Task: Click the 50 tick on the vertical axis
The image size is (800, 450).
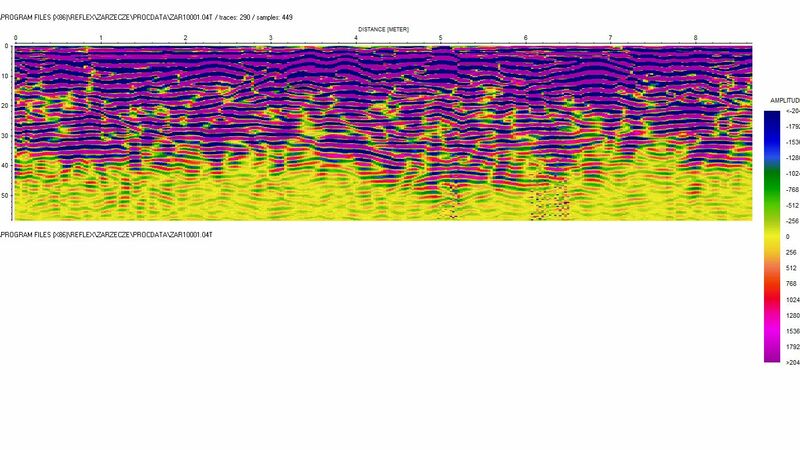Action: tap(6, 196)
